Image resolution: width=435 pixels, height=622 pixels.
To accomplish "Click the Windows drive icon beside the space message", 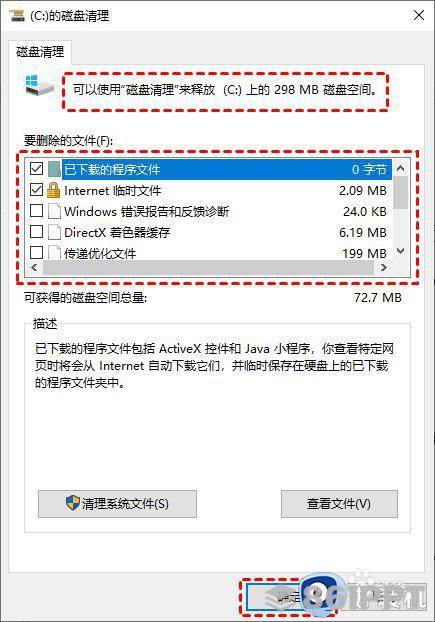I will coord(39,84).
